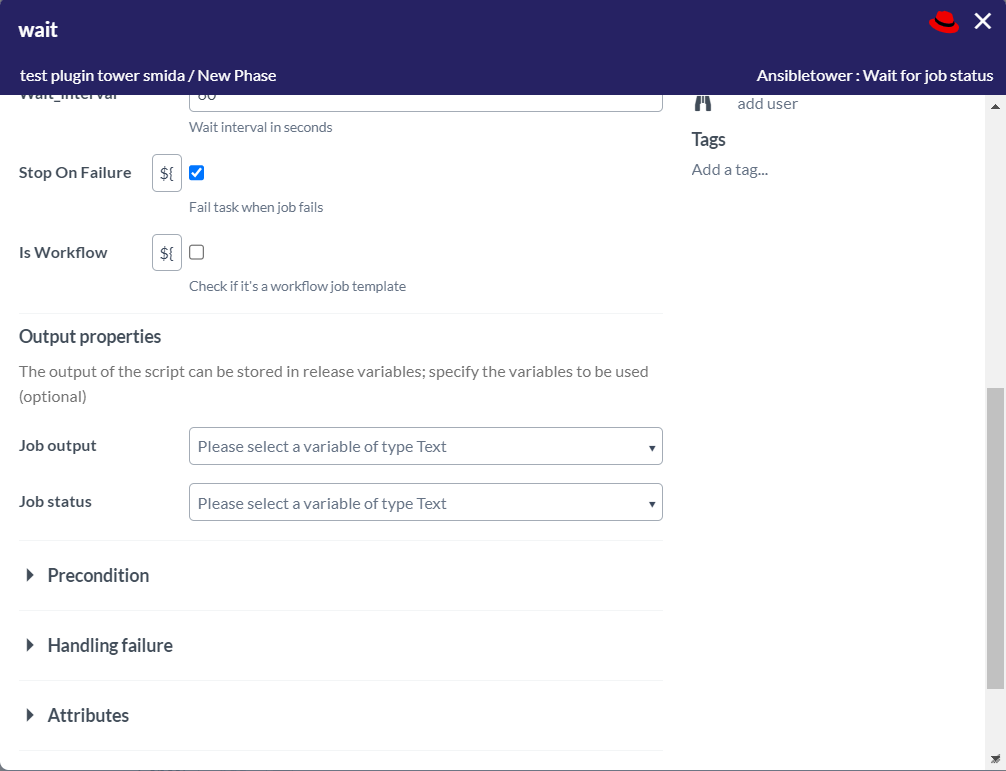1006x771 pixels.
Task: Click the 'Add a tag...' field
Action: click(729, 169)
